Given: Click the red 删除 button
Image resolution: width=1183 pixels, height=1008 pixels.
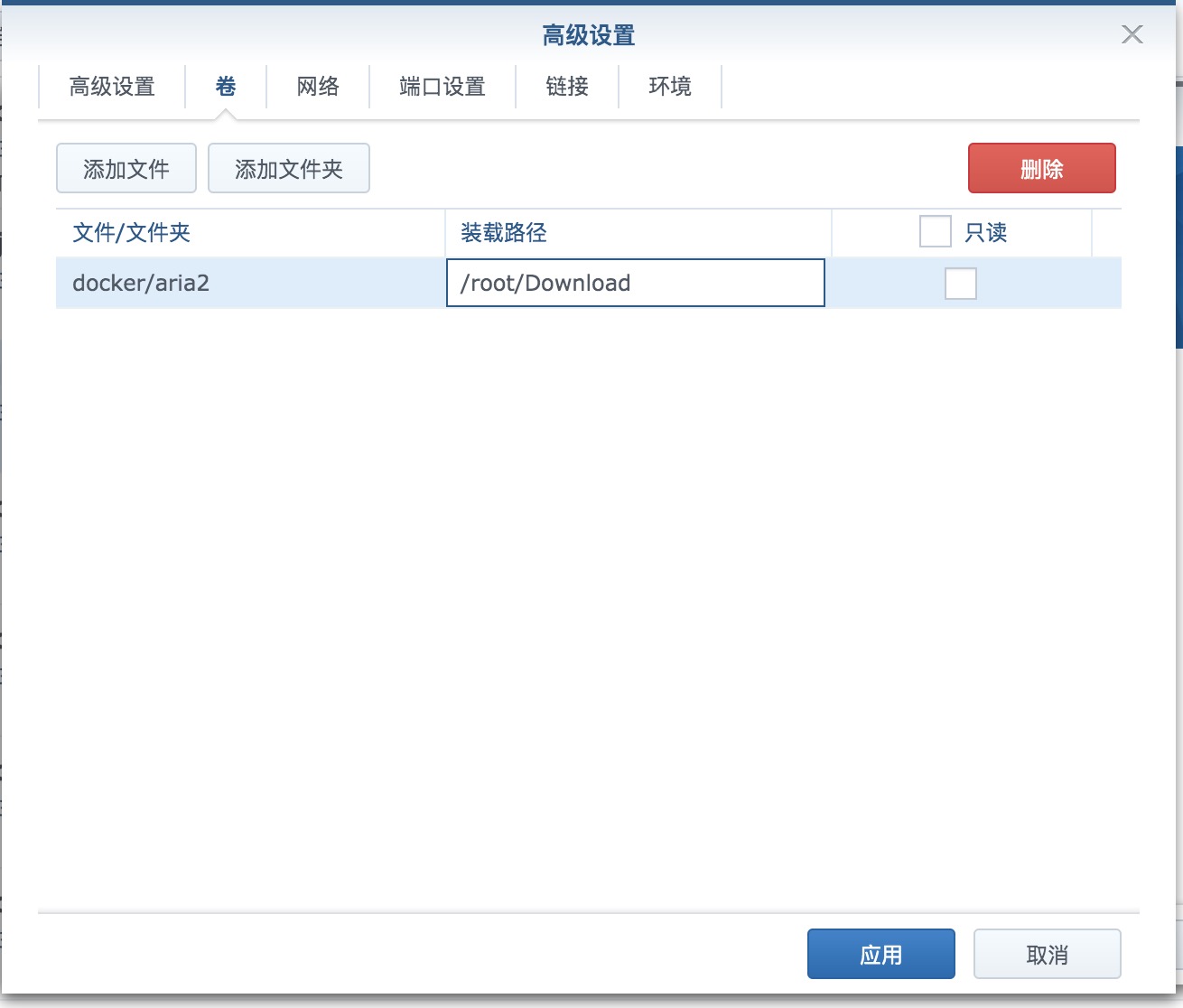Looking at the screenshot, I should [1042, 168].
